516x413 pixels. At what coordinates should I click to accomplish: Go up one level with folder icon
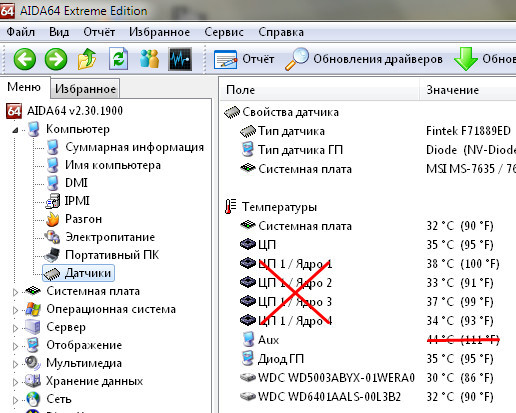click(87, 59)
